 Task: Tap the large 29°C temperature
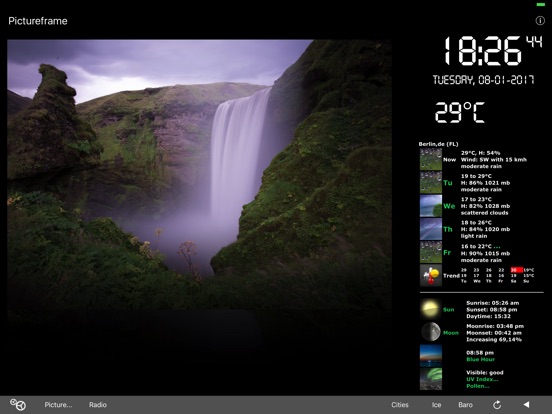(460, 112)
